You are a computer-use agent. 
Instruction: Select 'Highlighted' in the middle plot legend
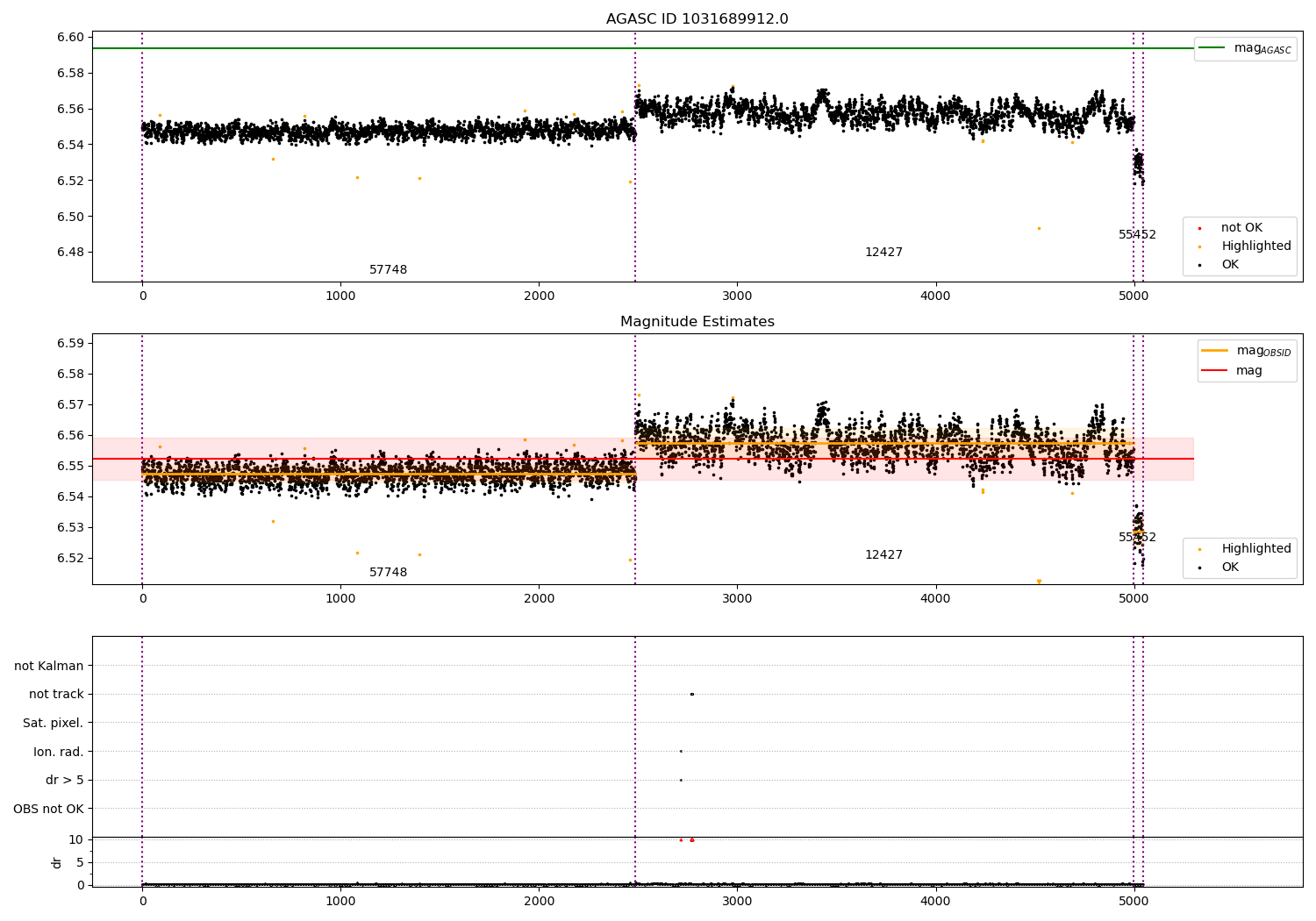pos(1244,549)
